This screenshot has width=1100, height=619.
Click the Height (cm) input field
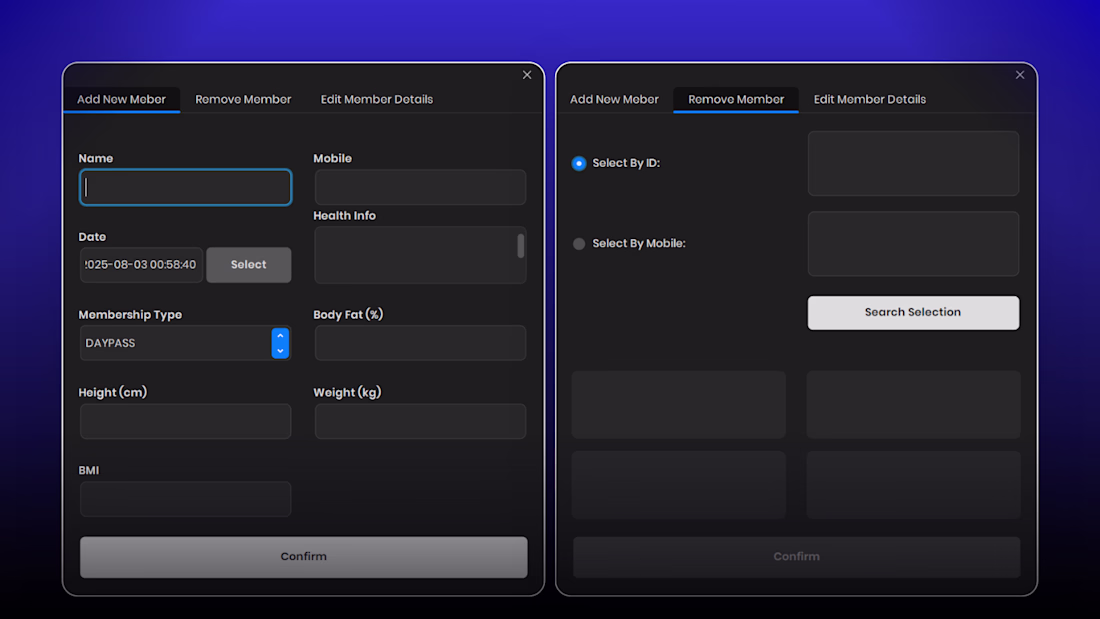pyautogui.click(x=185, y=421)
